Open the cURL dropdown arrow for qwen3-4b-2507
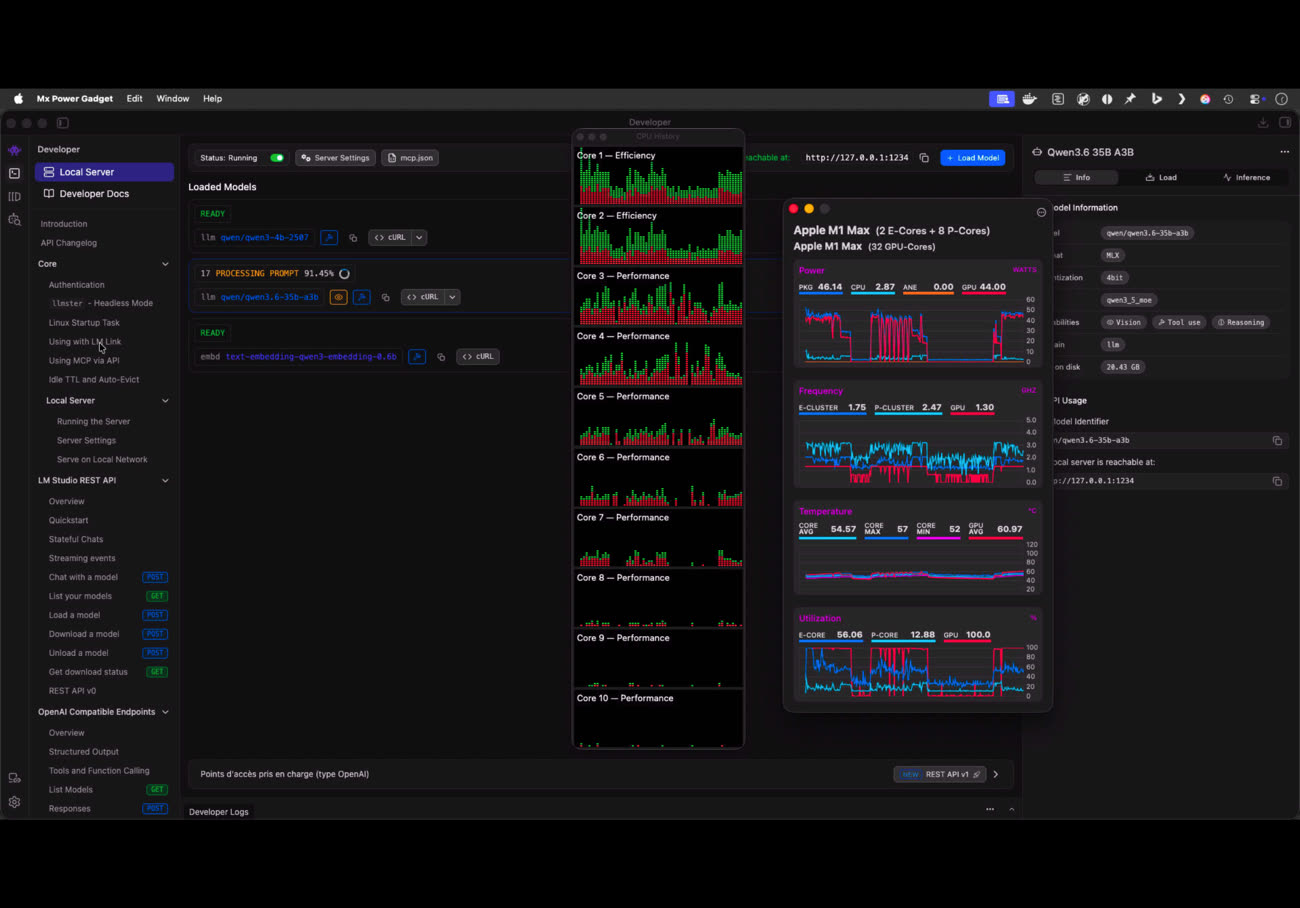The image size is (1300, 908). pyautogui.click(x=419, y=238)
